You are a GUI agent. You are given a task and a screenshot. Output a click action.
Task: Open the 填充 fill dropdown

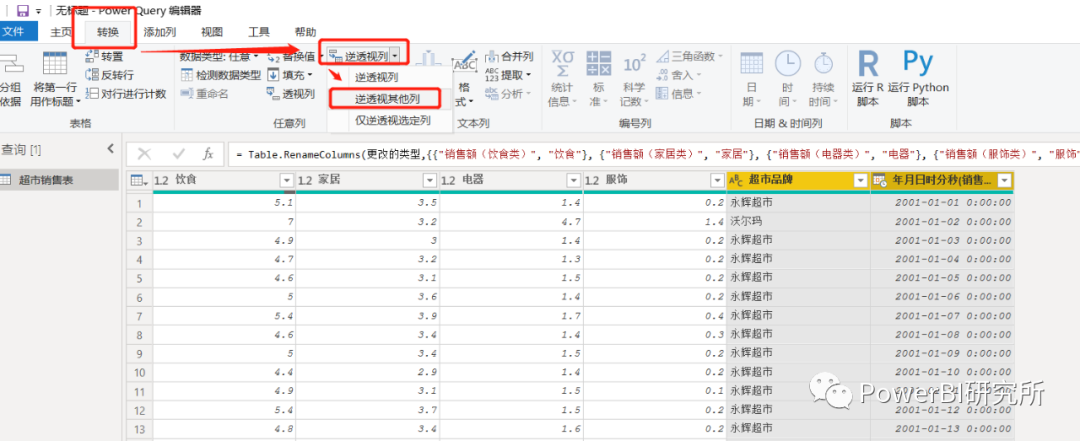pos(290,75)
